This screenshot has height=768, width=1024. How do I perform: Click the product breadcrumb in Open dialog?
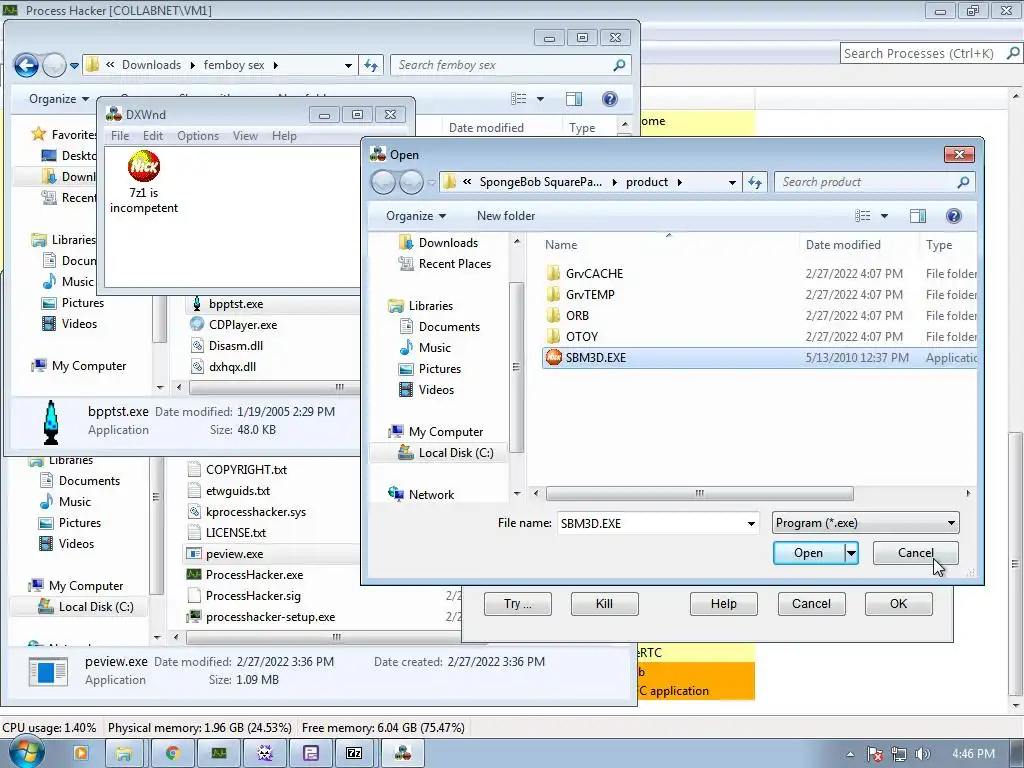click(x=647, y=182)
